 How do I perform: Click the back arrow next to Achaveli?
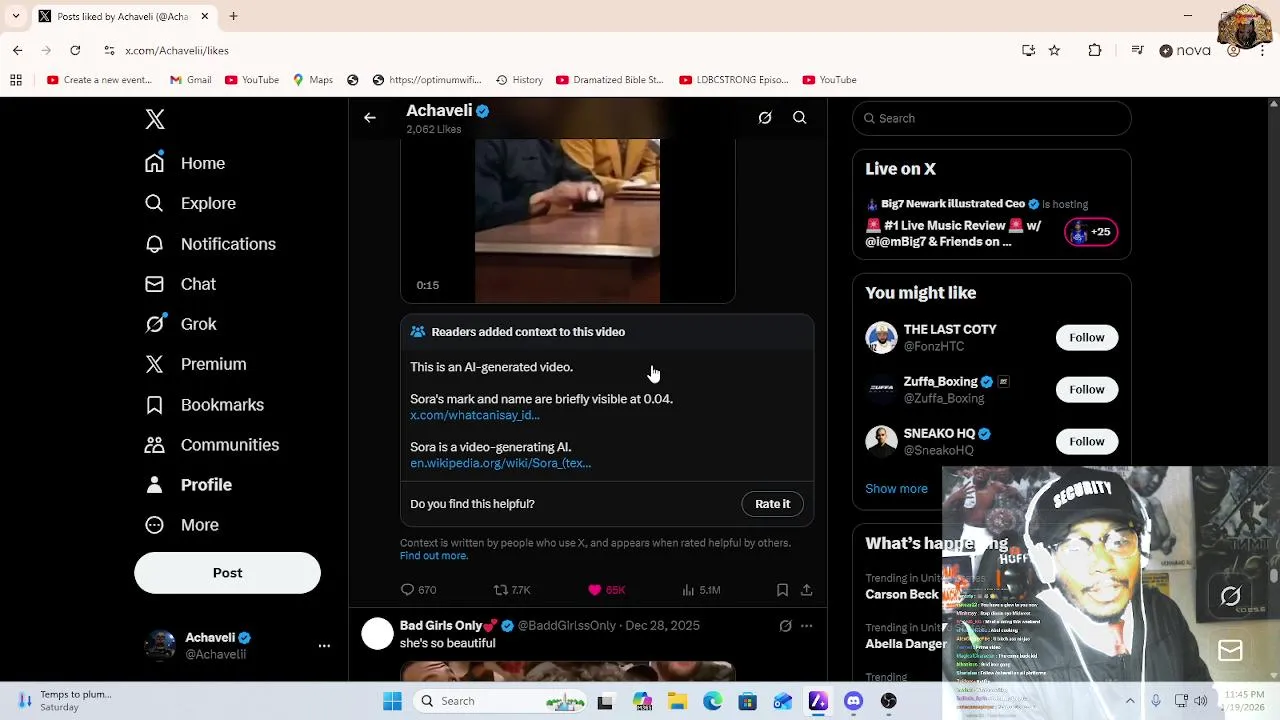[370, 118]
